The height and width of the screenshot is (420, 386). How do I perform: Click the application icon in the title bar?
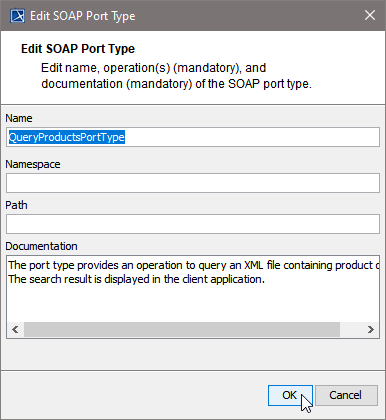tap(17, 16)
